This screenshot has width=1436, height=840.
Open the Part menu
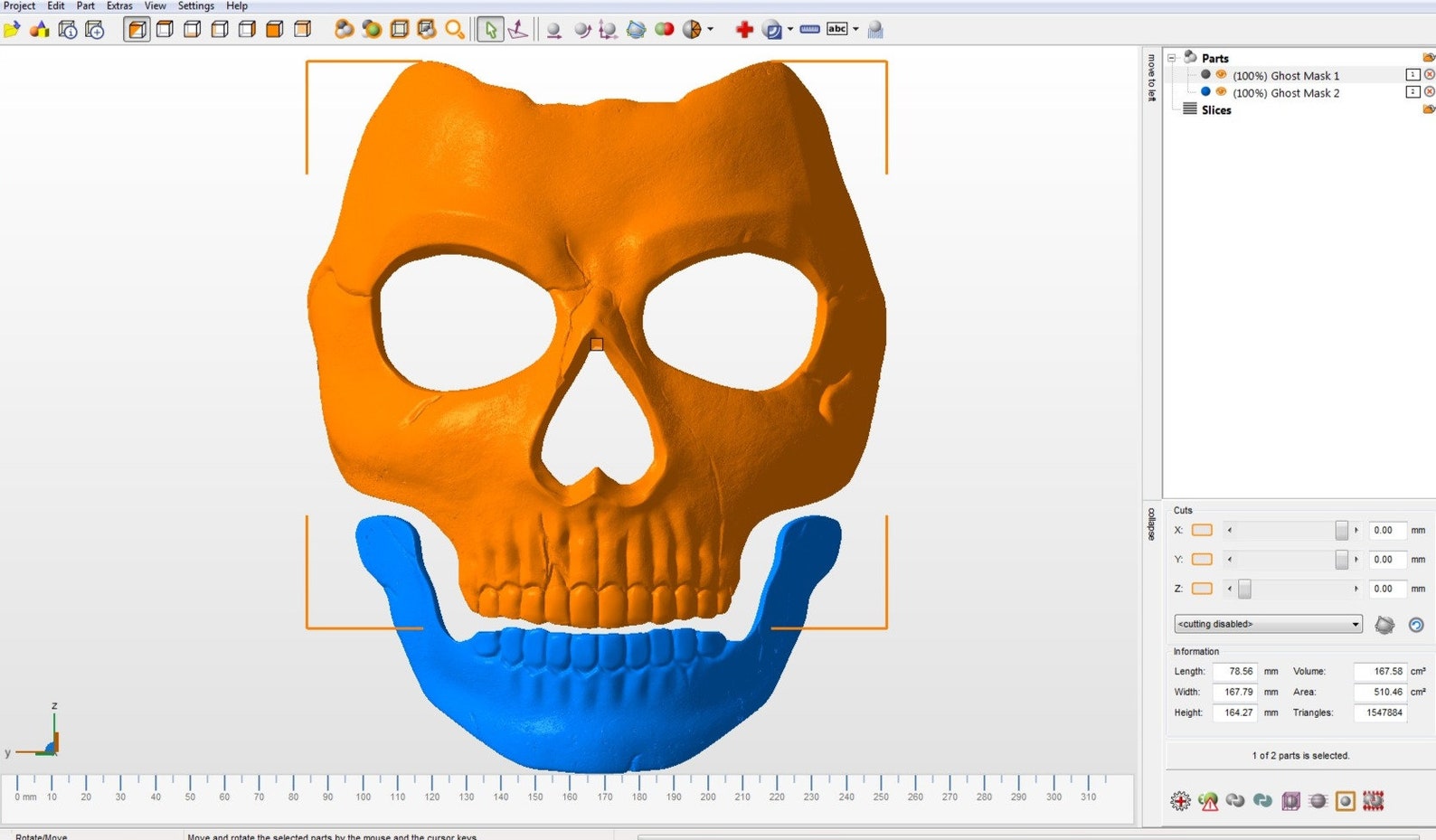[86, 5]
